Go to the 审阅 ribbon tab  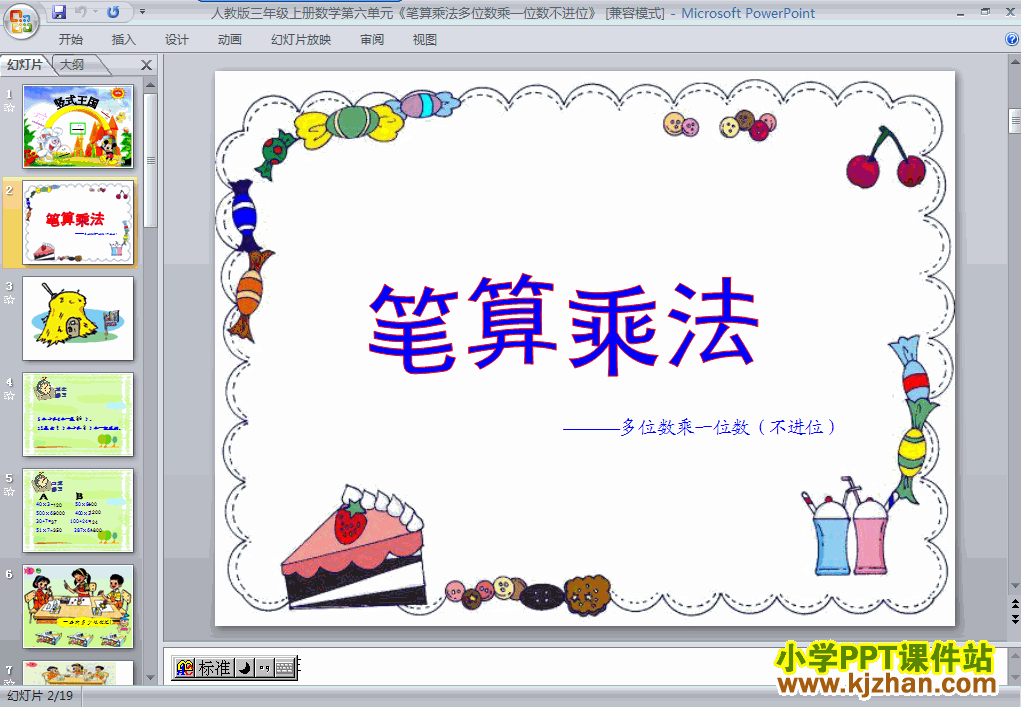coord(372,40)
